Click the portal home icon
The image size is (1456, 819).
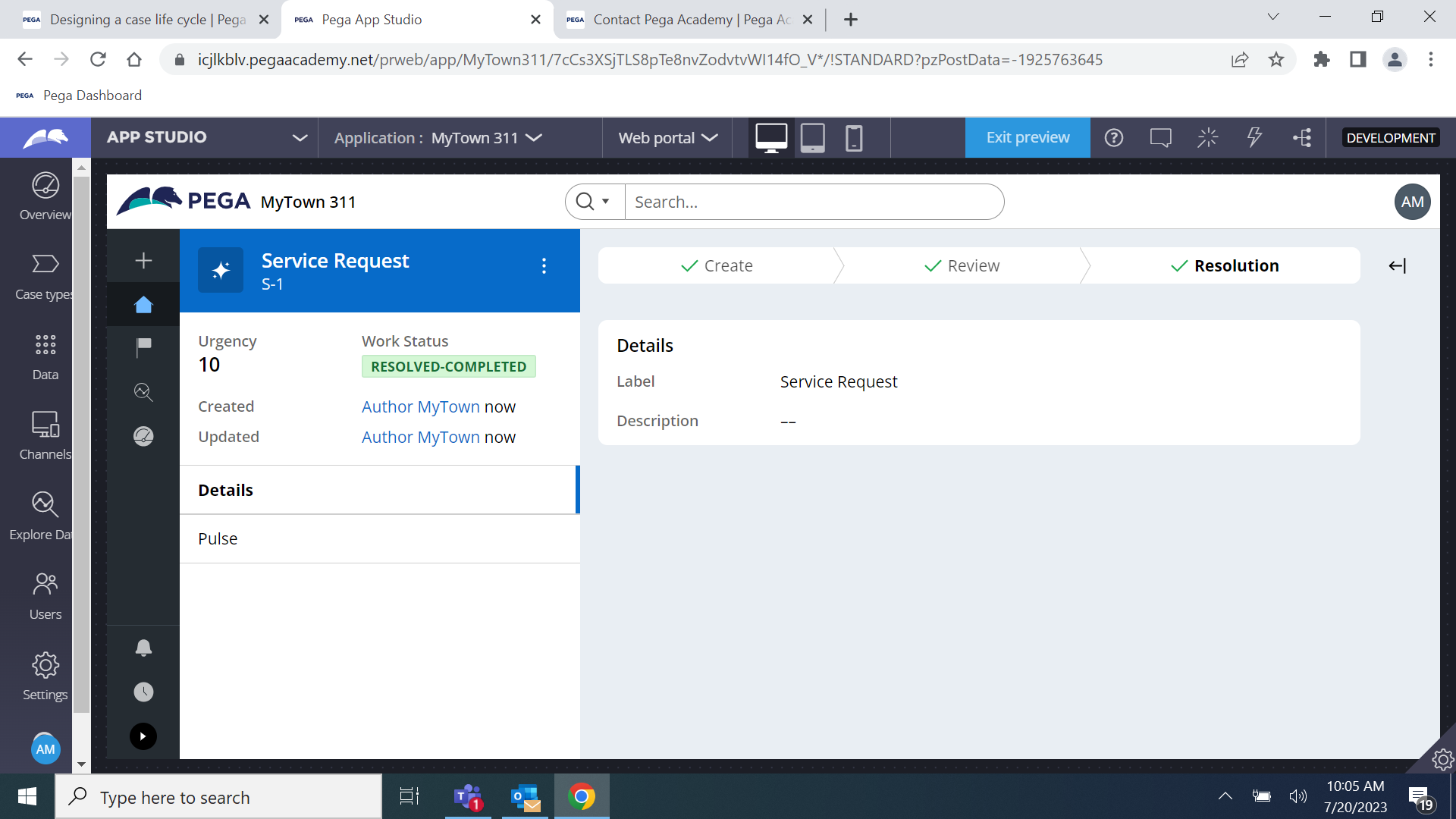click(143, 305)
